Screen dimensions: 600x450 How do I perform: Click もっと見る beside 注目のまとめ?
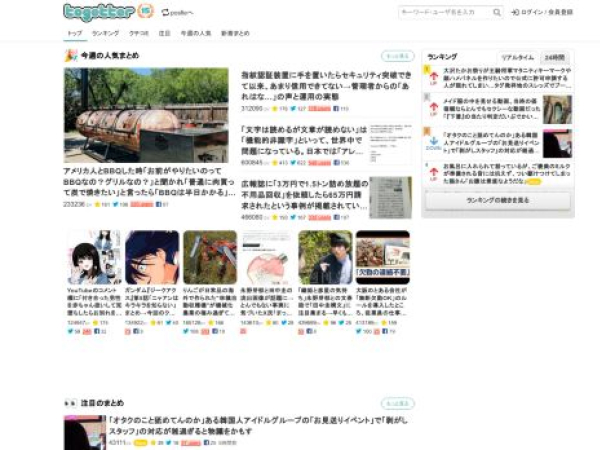[398, 403]
